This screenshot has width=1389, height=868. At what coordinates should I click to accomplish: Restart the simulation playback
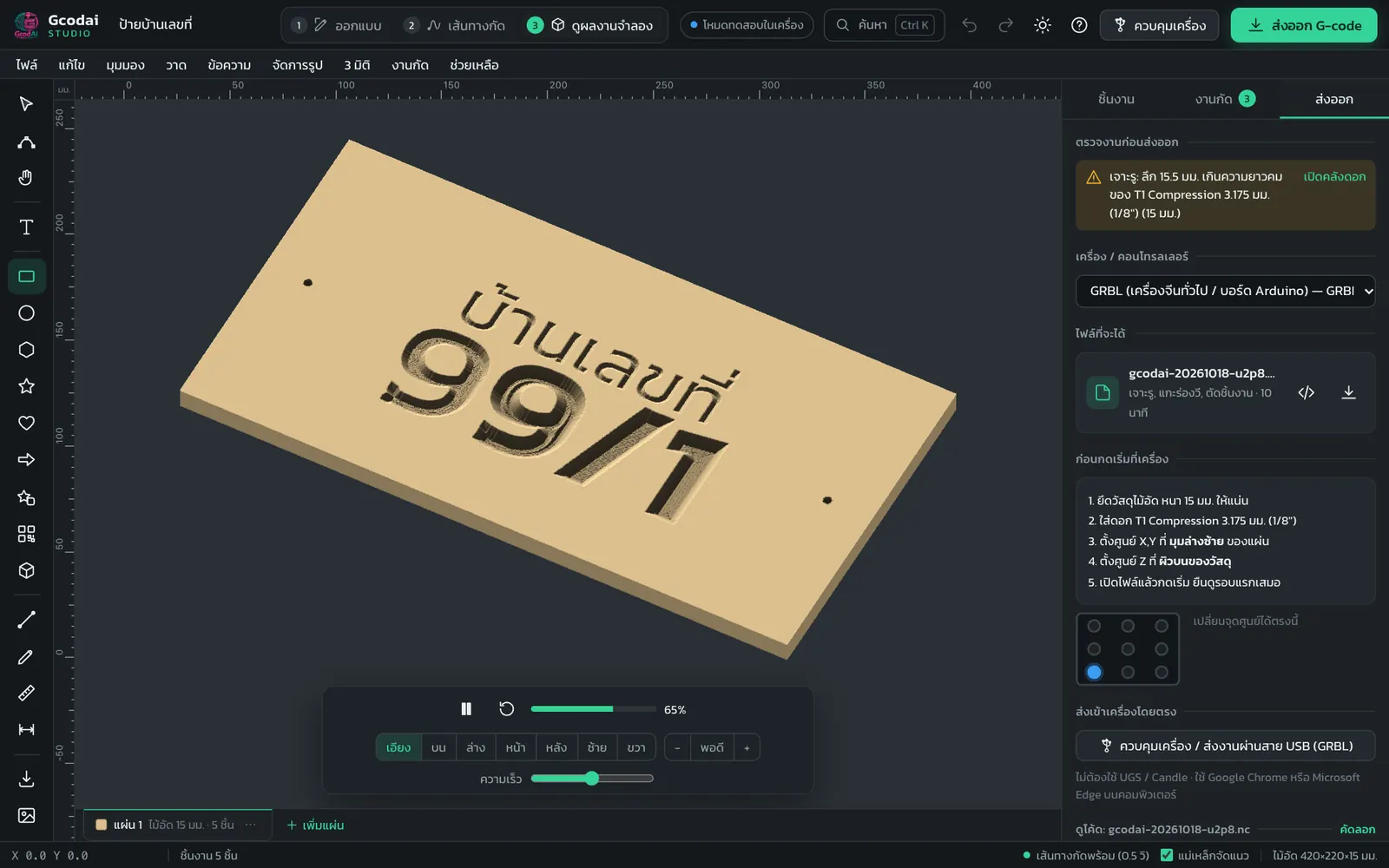pos(507,709)
